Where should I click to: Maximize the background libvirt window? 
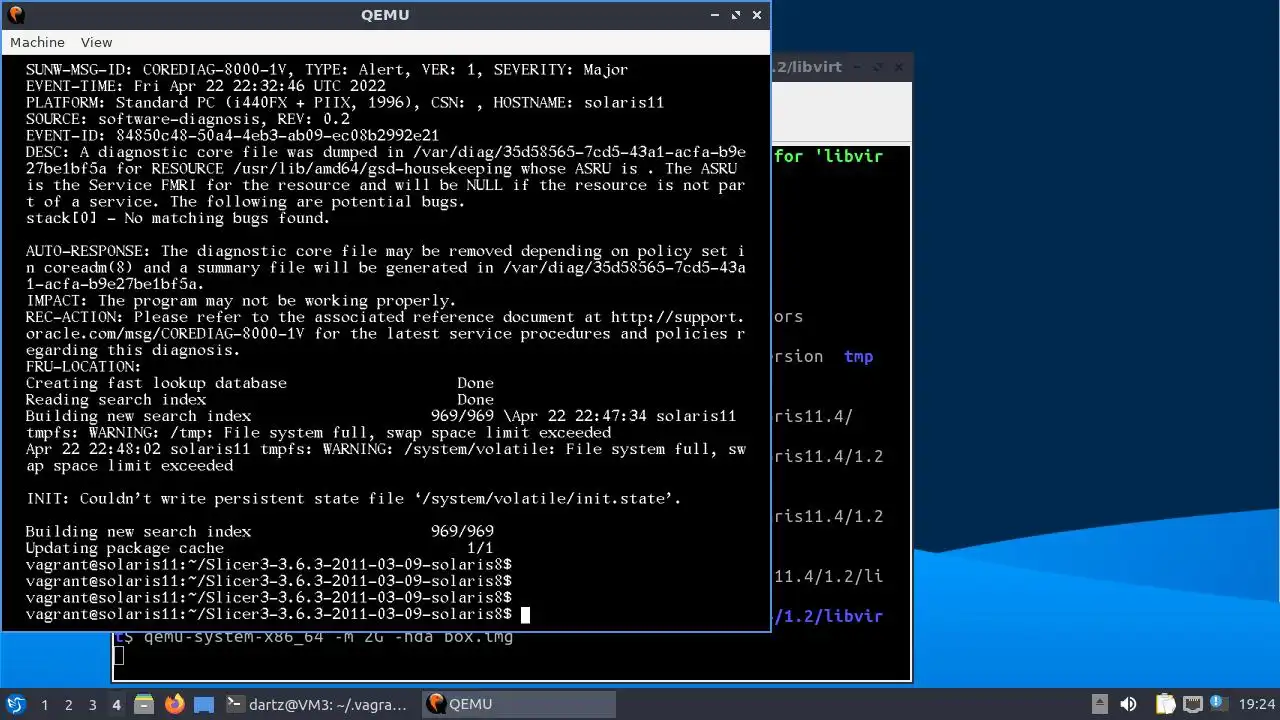tap(877, 67)
